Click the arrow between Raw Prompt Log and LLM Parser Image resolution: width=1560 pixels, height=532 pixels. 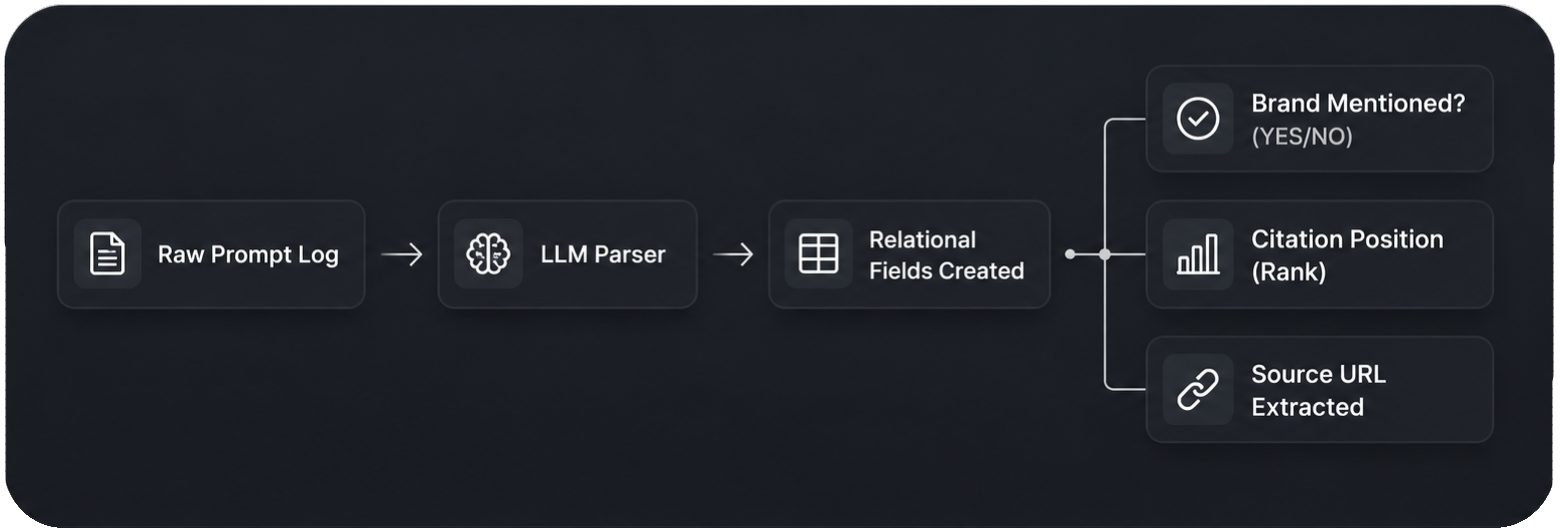[x=402, y=254]
